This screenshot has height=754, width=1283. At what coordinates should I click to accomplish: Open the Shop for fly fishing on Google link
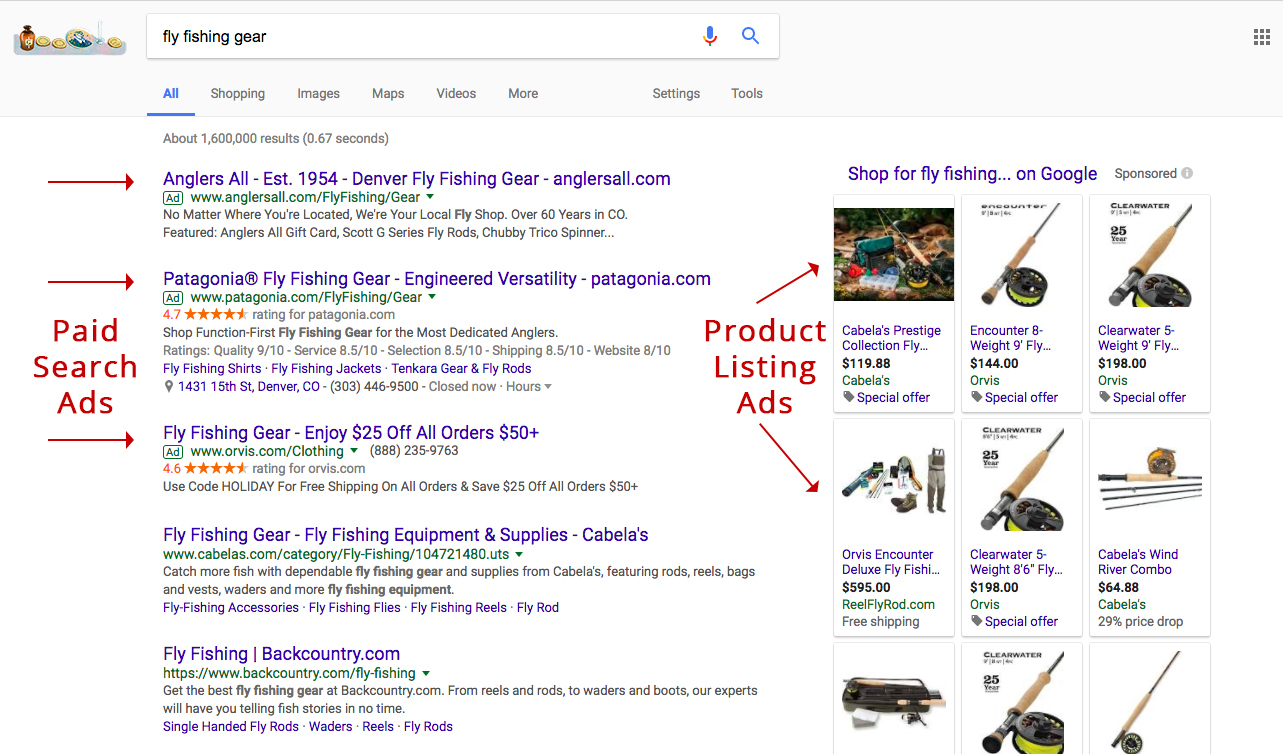(973, 174)
